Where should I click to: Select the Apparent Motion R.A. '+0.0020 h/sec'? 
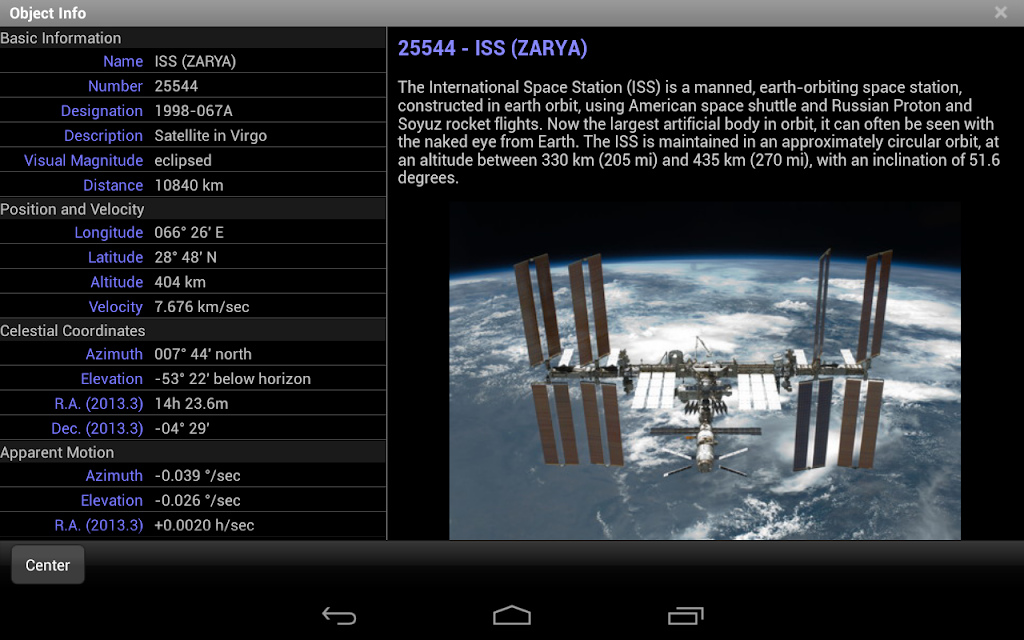(204, 525)
